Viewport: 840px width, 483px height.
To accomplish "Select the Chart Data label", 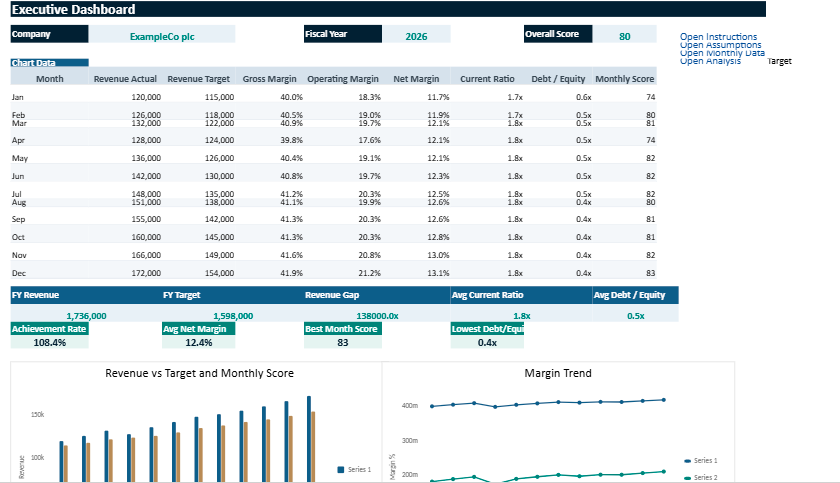I will coord(33,63).
